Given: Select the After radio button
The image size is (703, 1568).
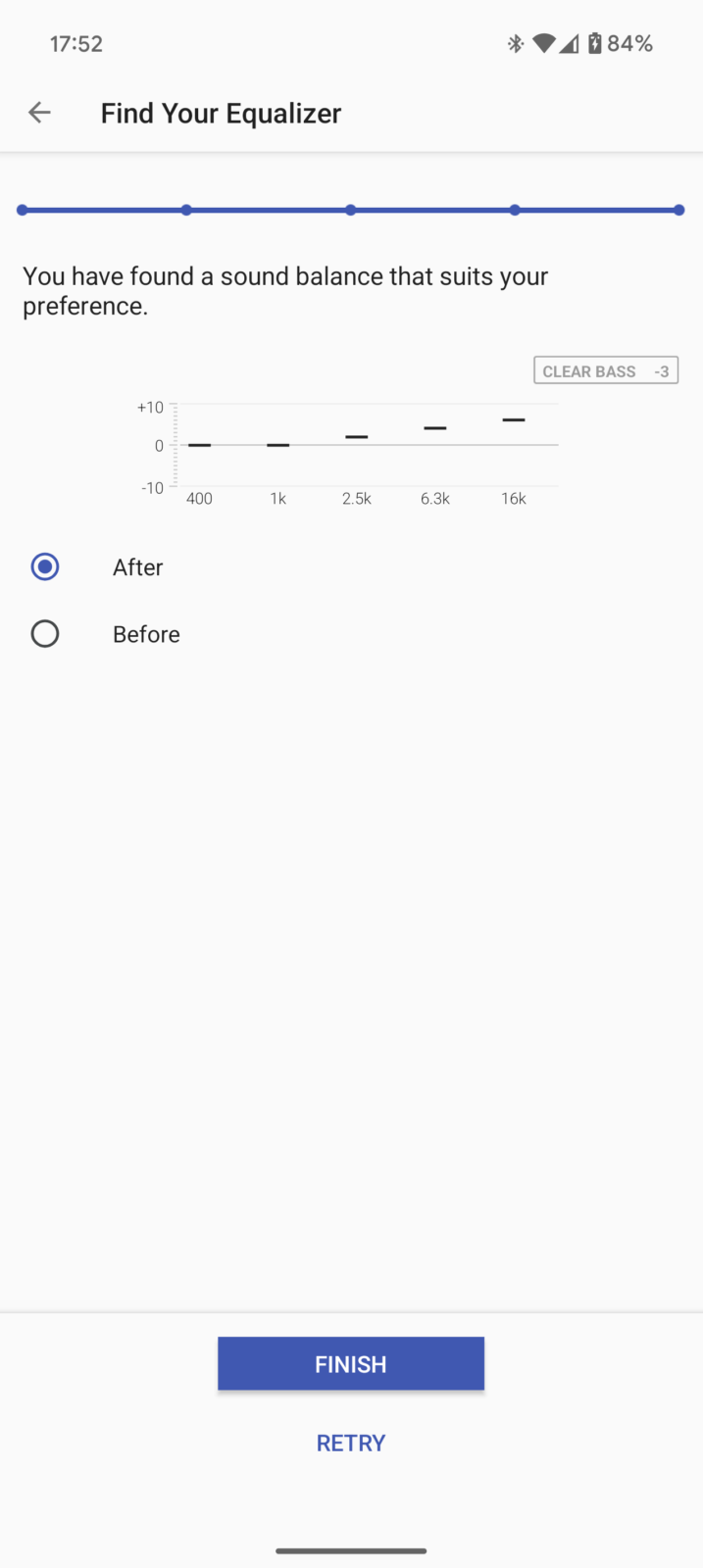Looking at the screenshot, I should coord(45,567).
